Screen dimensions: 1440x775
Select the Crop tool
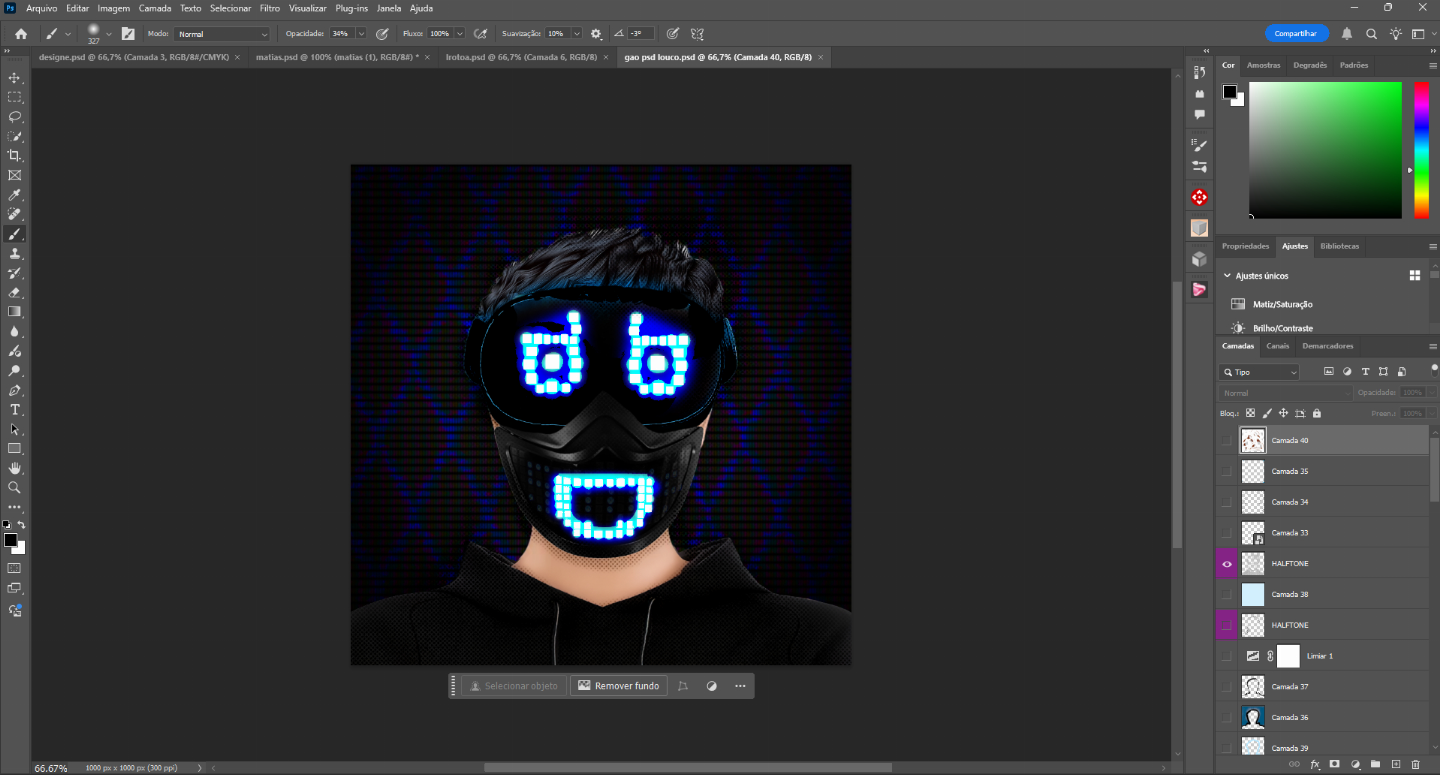pyautogui.click(x=15, y=156)
